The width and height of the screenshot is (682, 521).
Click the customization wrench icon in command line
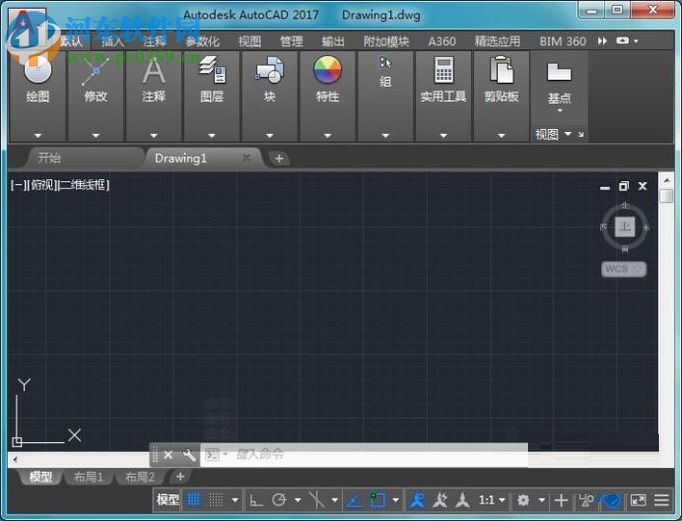(188, 455)
